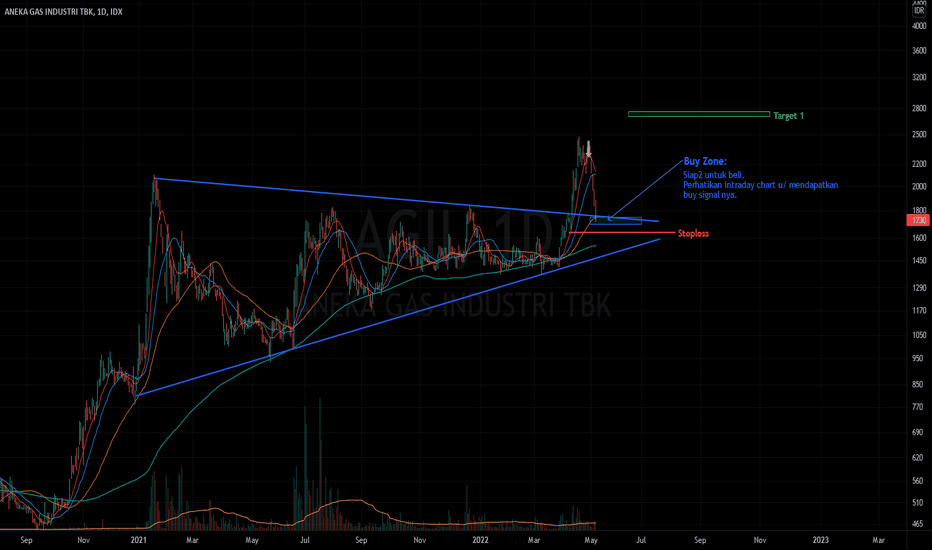The image size is (932, 550).
Task: Click the ANEKA GAS INDUSTRI TBK chart title
Action: 63,11
